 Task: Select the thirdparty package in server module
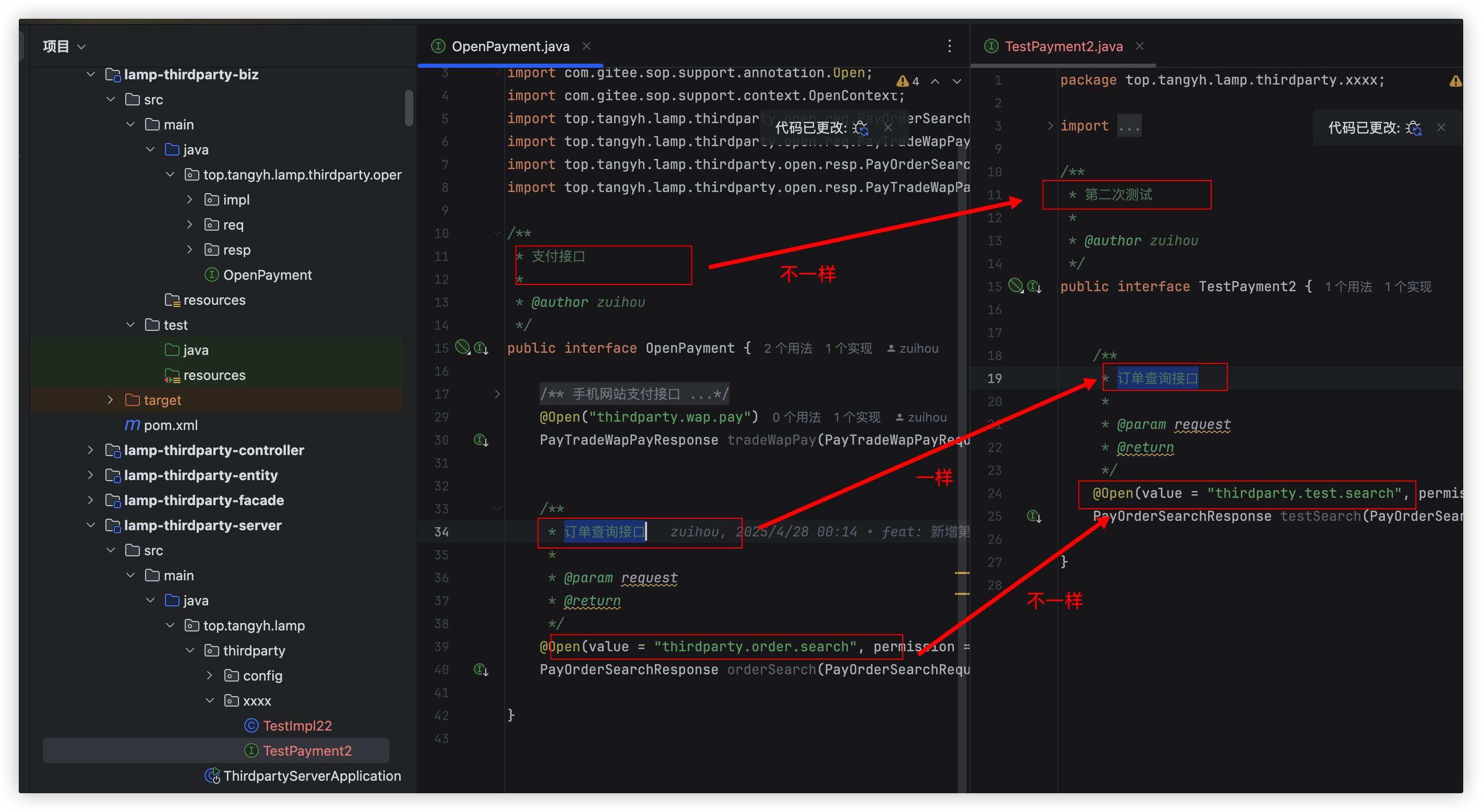245,650
